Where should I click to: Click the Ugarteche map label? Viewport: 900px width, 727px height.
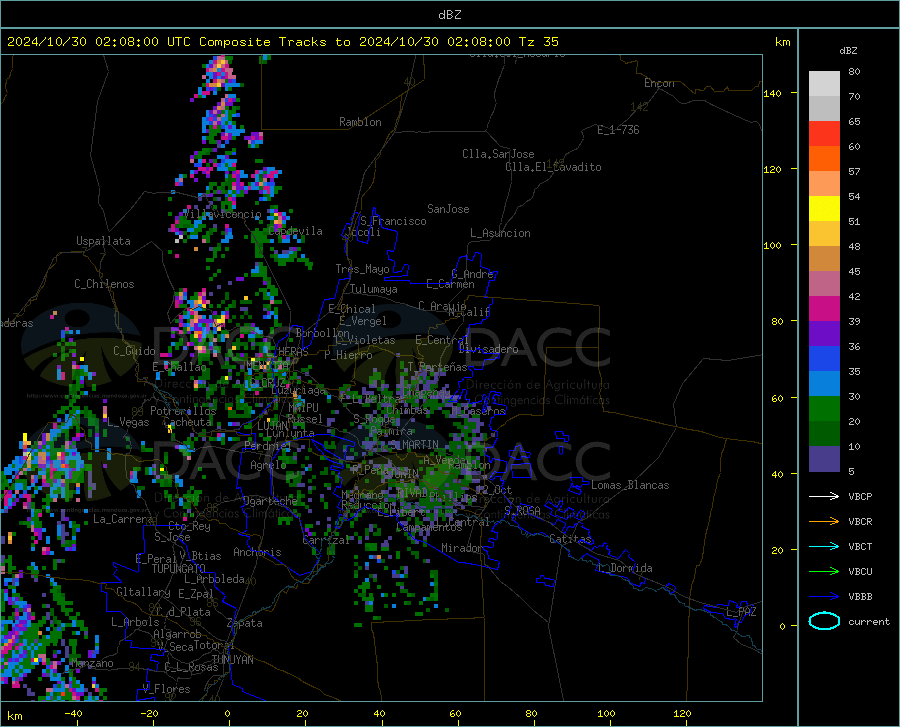tap(270, 501)
